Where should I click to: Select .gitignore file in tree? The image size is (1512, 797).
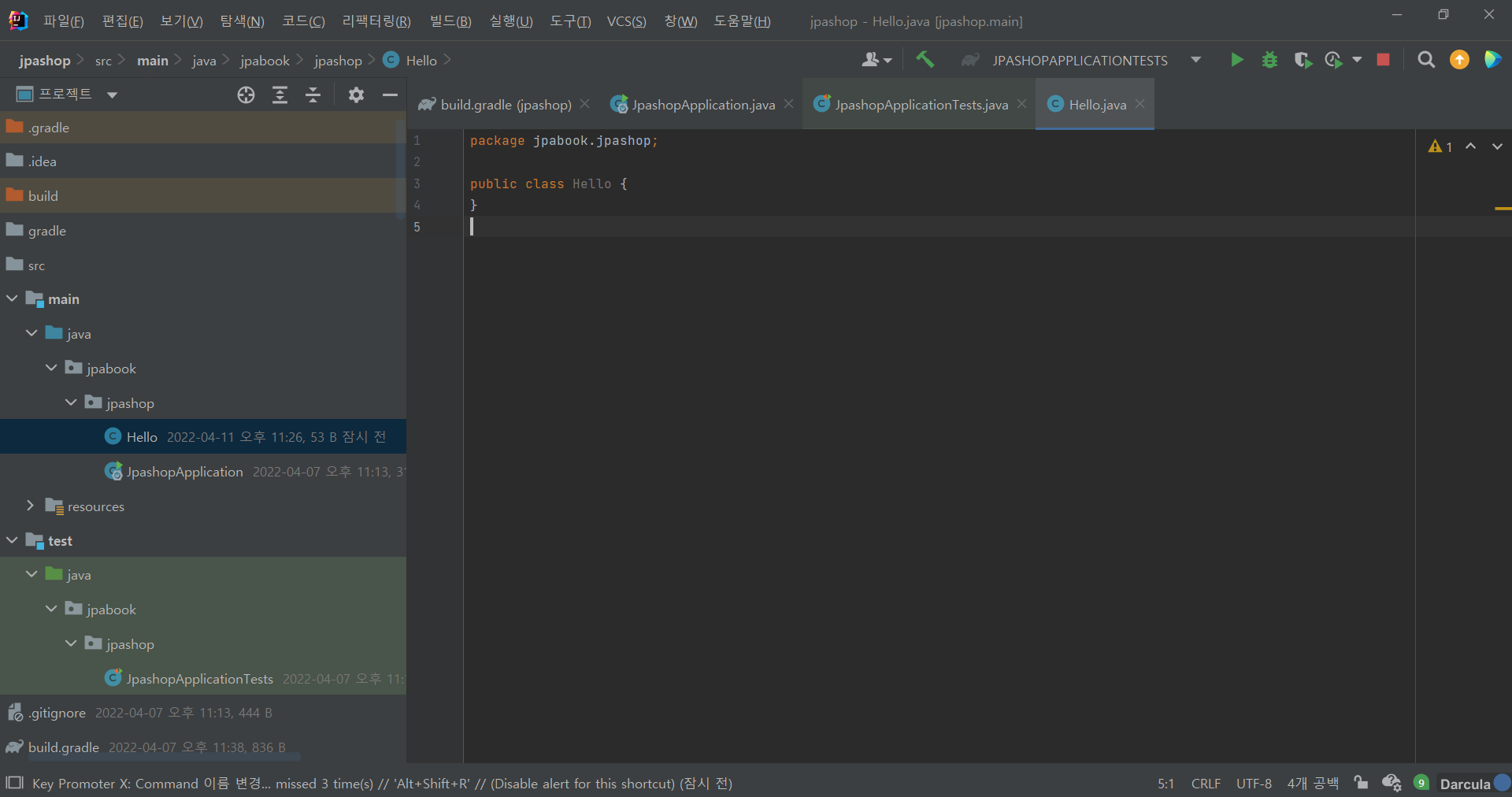click(203, 713)
